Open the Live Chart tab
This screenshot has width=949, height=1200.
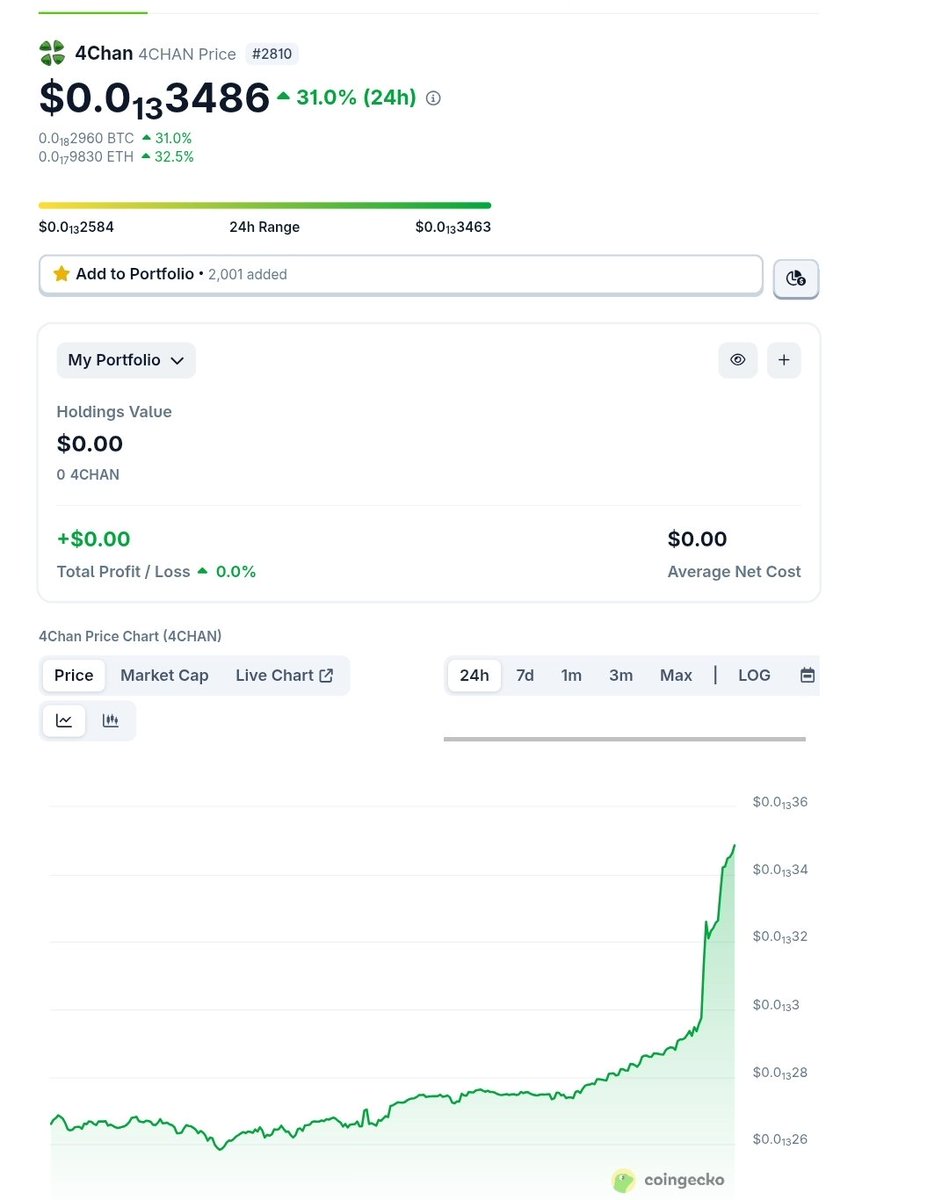click(285, 675)
